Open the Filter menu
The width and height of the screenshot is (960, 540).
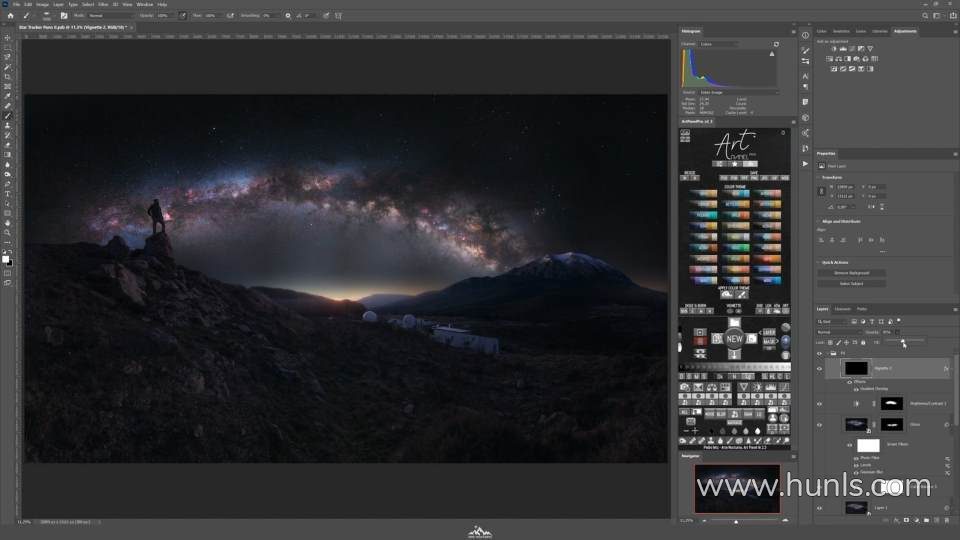pos(103,5)
